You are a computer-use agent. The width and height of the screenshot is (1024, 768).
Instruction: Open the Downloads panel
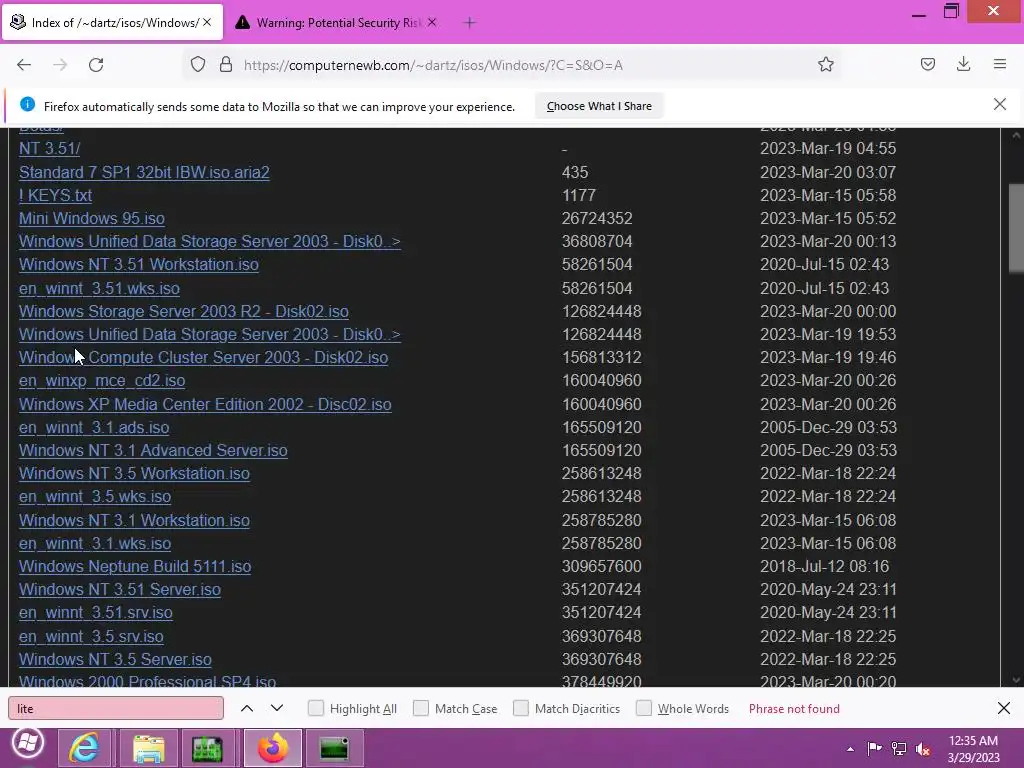[x=963, y=64]
